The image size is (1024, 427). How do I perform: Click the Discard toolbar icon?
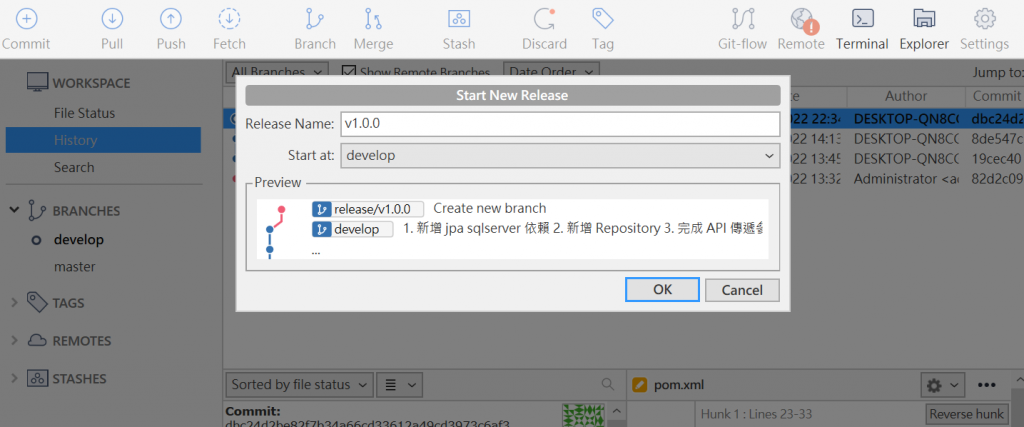(544, 19)
